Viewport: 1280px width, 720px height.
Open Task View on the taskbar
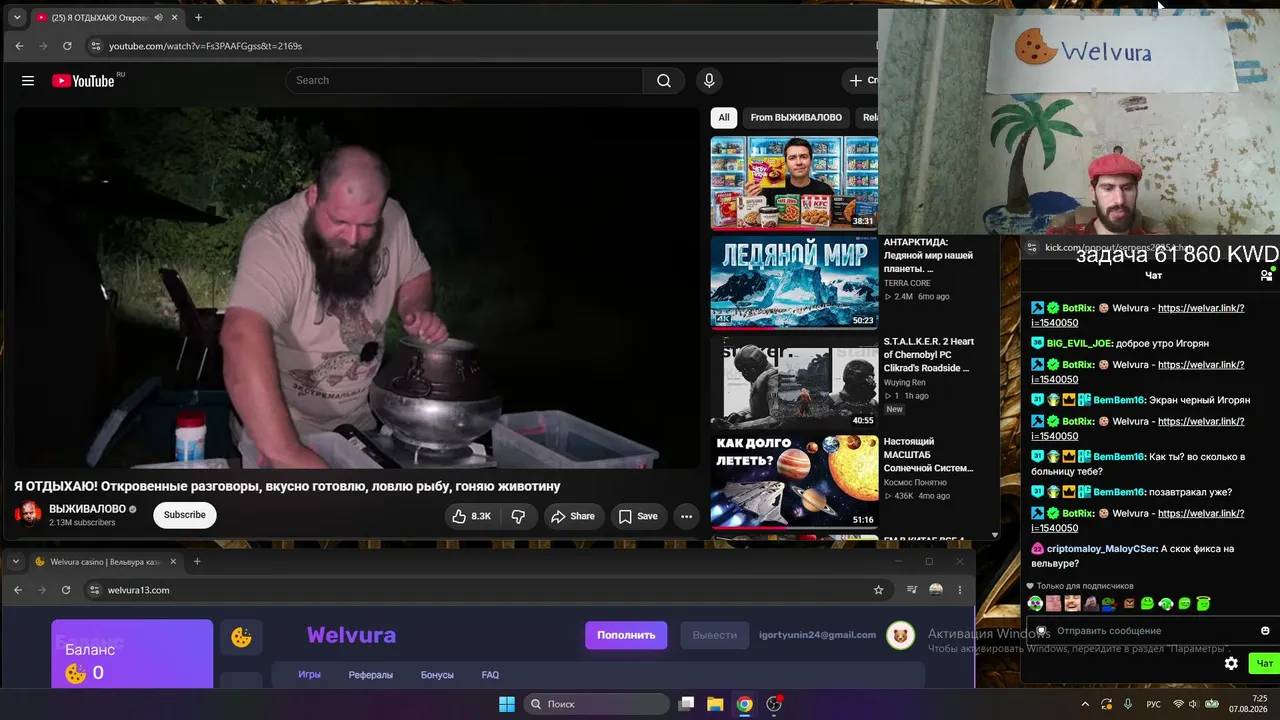[x=686, y=704]
